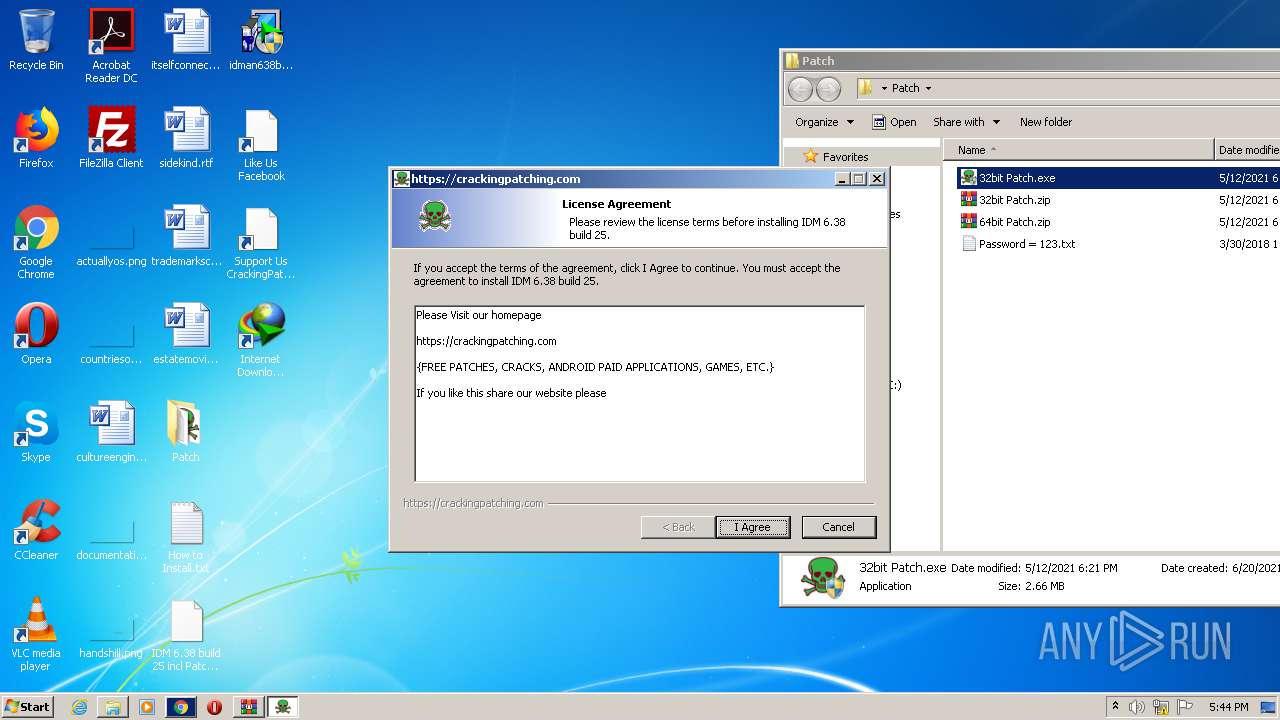Viewport: 1280px width, 720px height.
Task: Open Support Us CrackingPat shortcut
Action: click(x=261, y=242)
